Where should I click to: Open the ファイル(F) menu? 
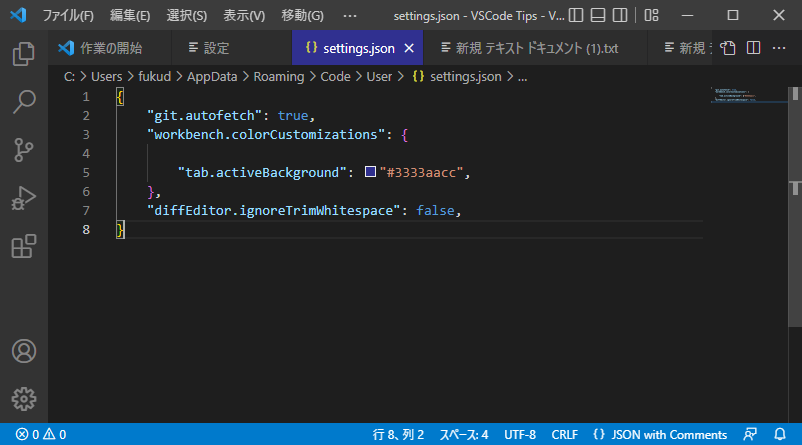pyautogui.click(x=68, y=15)
